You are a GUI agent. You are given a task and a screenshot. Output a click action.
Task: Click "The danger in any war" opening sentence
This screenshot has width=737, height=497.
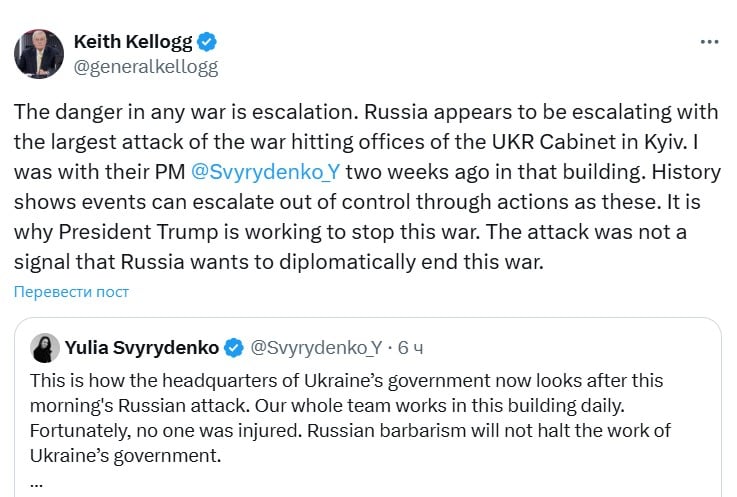click(103, 113)
